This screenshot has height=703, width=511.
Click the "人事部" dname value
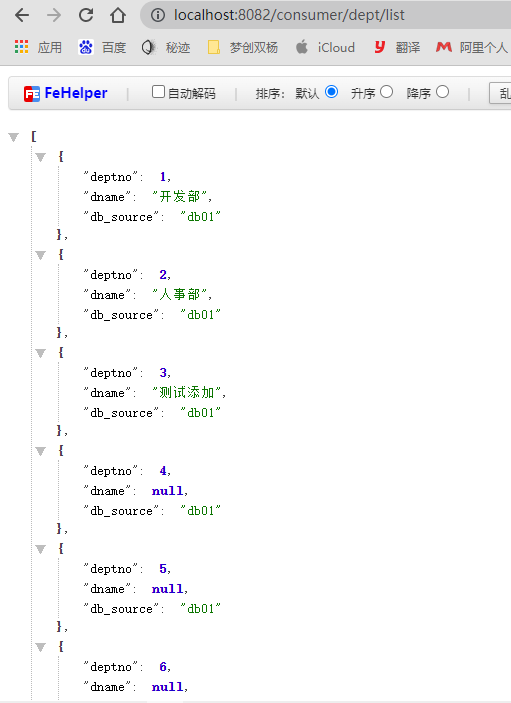pos(179,295)
